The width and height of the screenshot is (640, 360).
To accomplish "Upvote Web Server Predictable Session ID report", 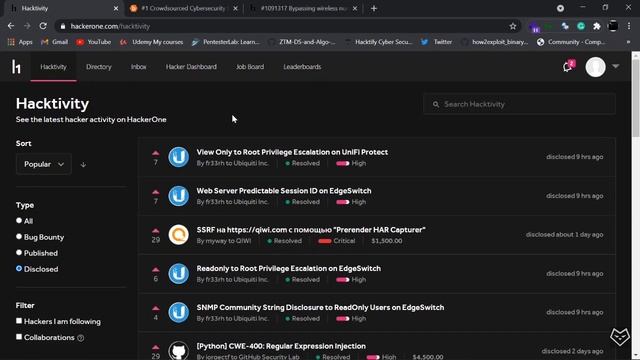I will click(156, 192).
